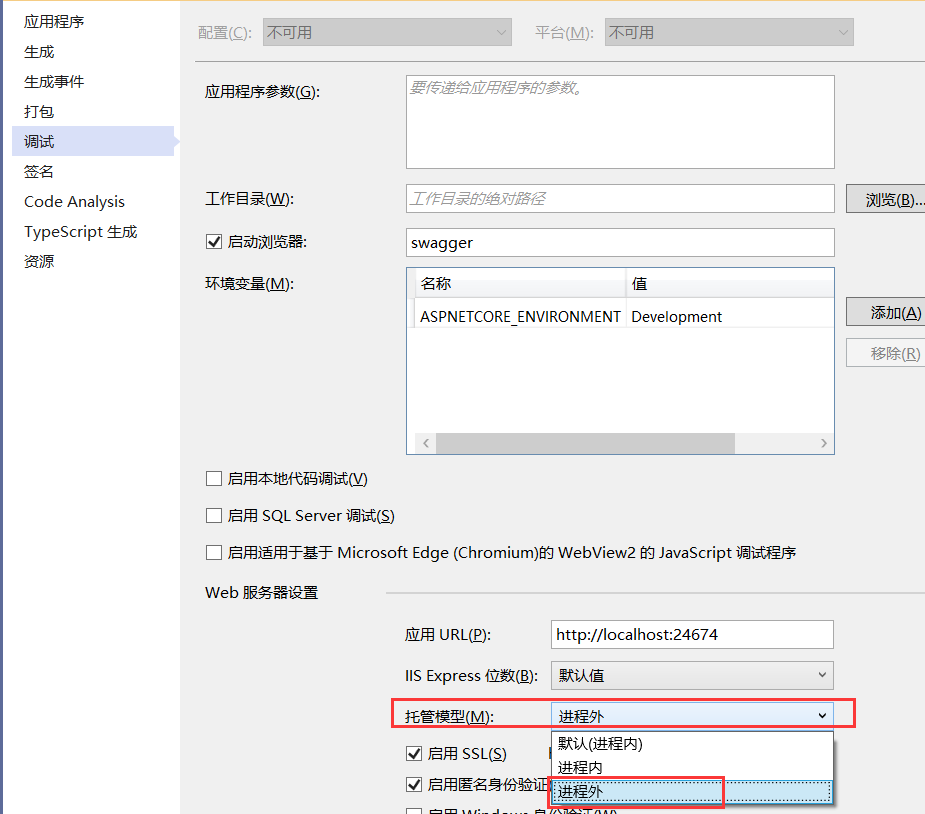The height and width of the screenshot is (814, 925).
Task: Select Code Analysis in the sidebar
Action: [x=74, y=201]
